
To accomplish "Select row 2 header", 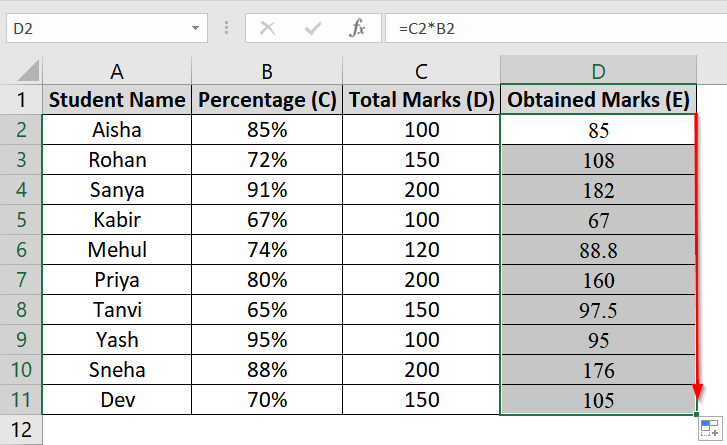I will click(x=21, y=129).
